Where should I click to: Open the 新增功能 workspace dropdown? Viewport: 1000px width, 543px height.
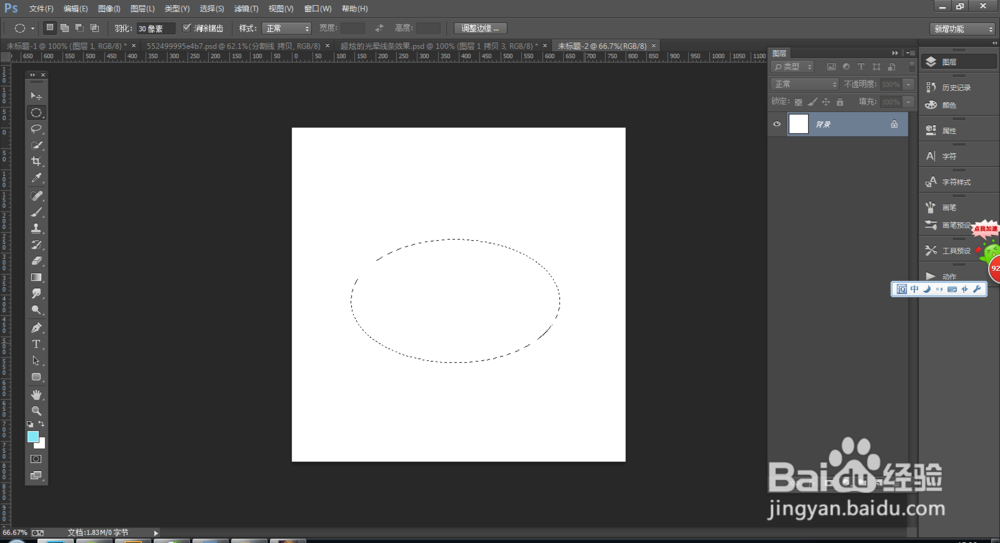tap(962, 29)
